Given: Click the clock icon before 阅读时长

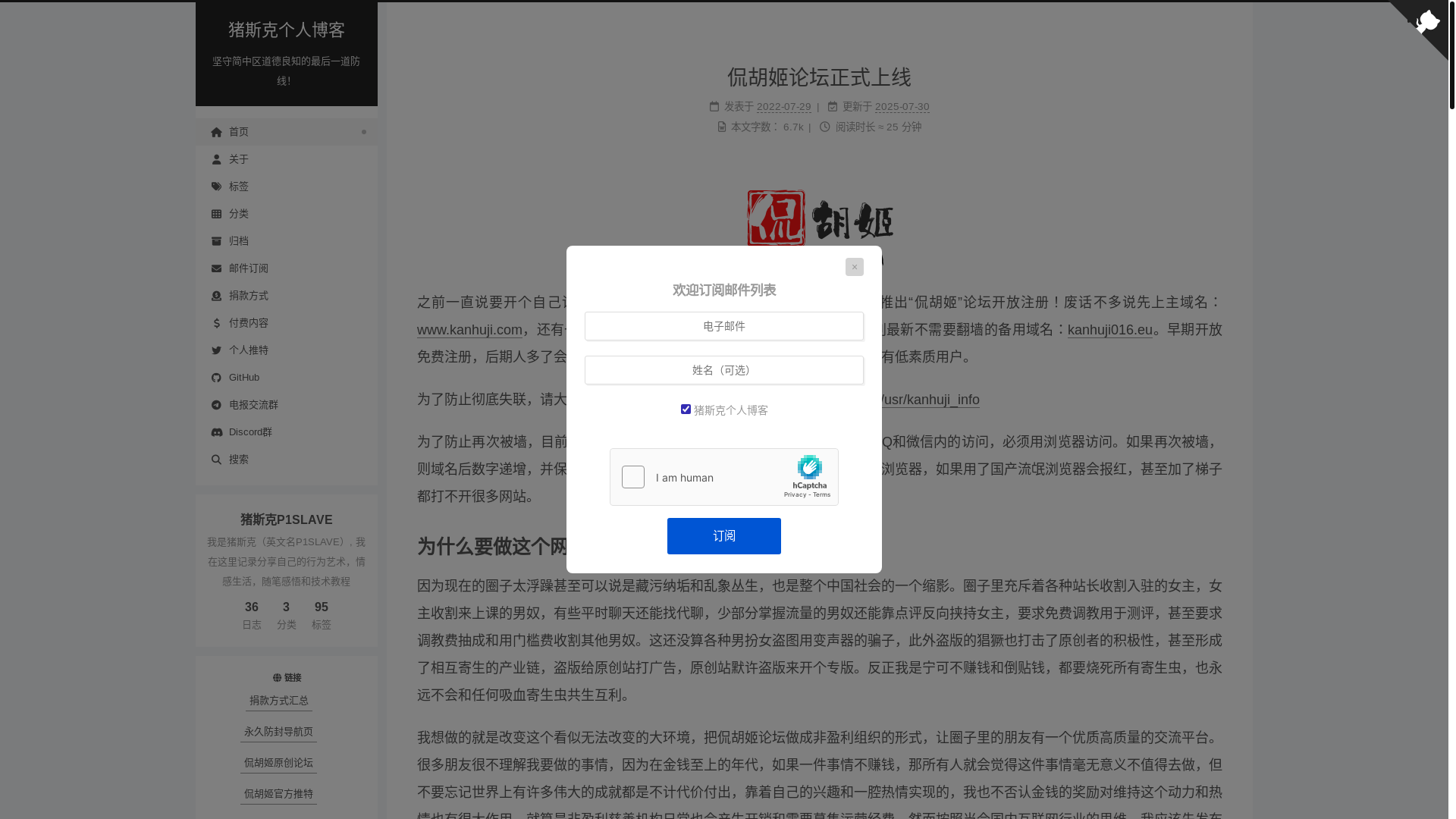Looking at the screenshot, I should [x=825, y=127].
